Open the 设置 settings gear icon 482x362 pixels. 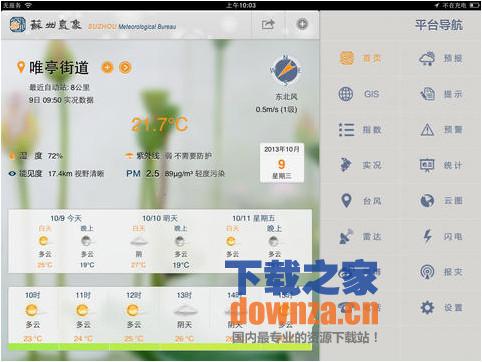(x=427, y=307)
